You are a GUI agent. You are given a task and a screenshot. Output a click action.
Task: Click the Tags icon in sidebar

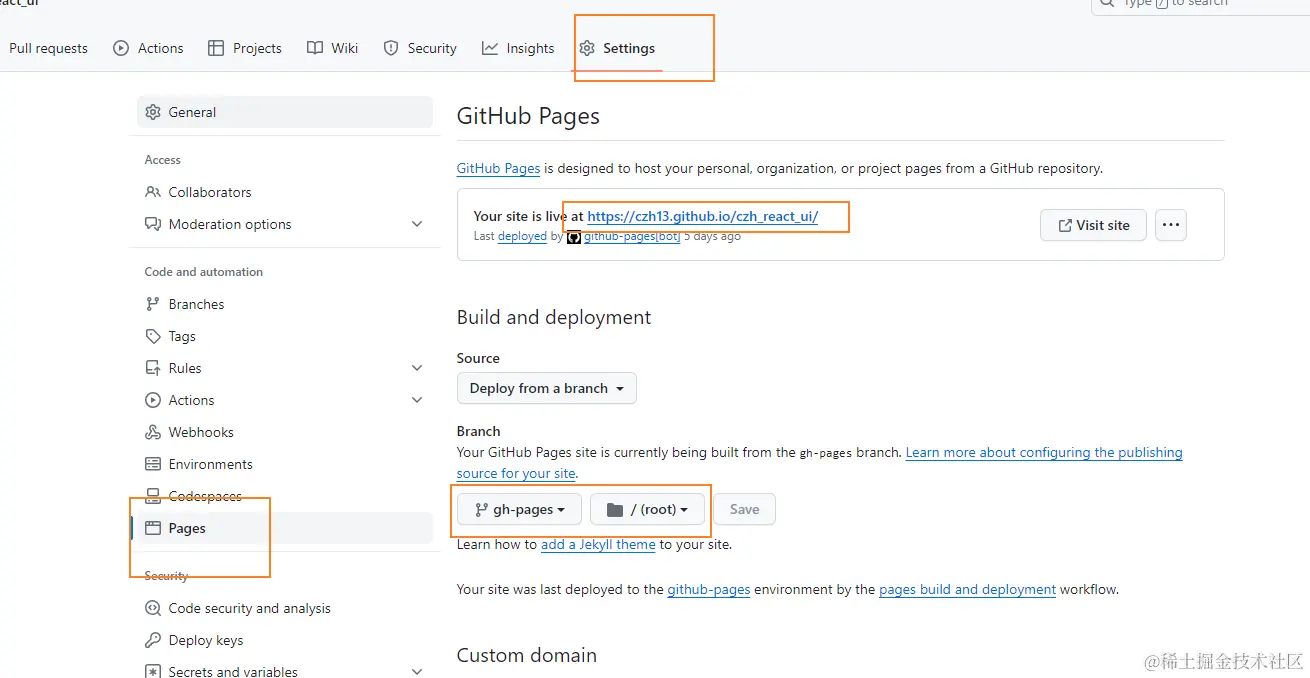point(153,336)
